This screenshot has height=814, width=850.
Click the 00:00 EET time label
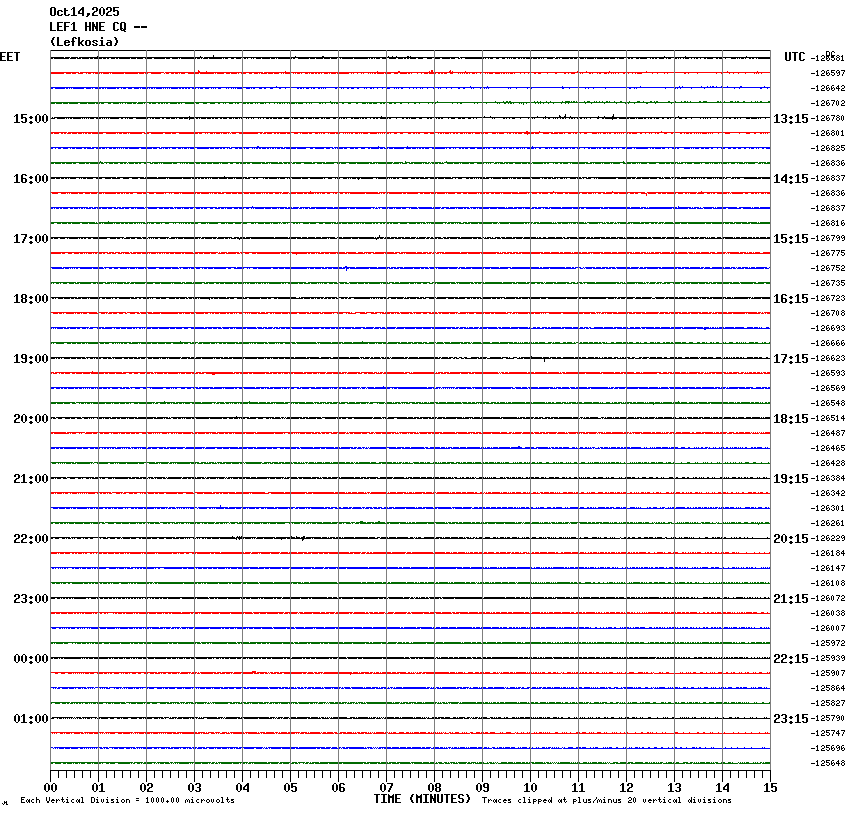(30, 659)
